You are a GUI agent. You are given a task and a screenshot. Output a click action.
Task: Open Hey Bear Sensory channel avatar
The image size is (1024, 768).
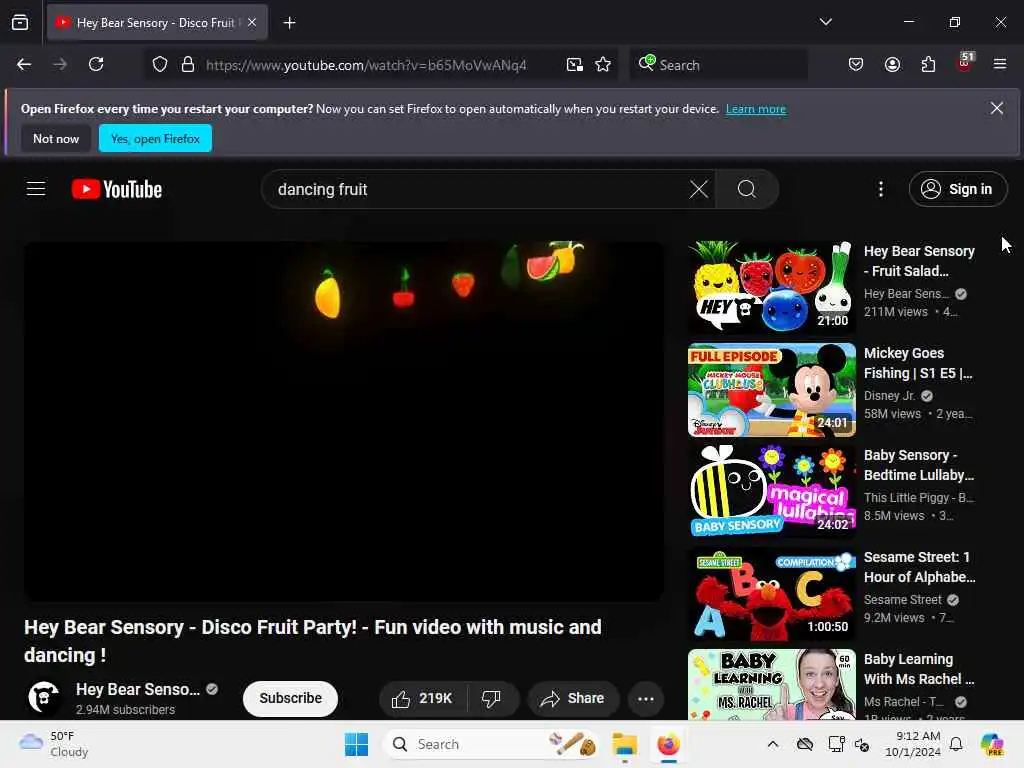point(44,697)
